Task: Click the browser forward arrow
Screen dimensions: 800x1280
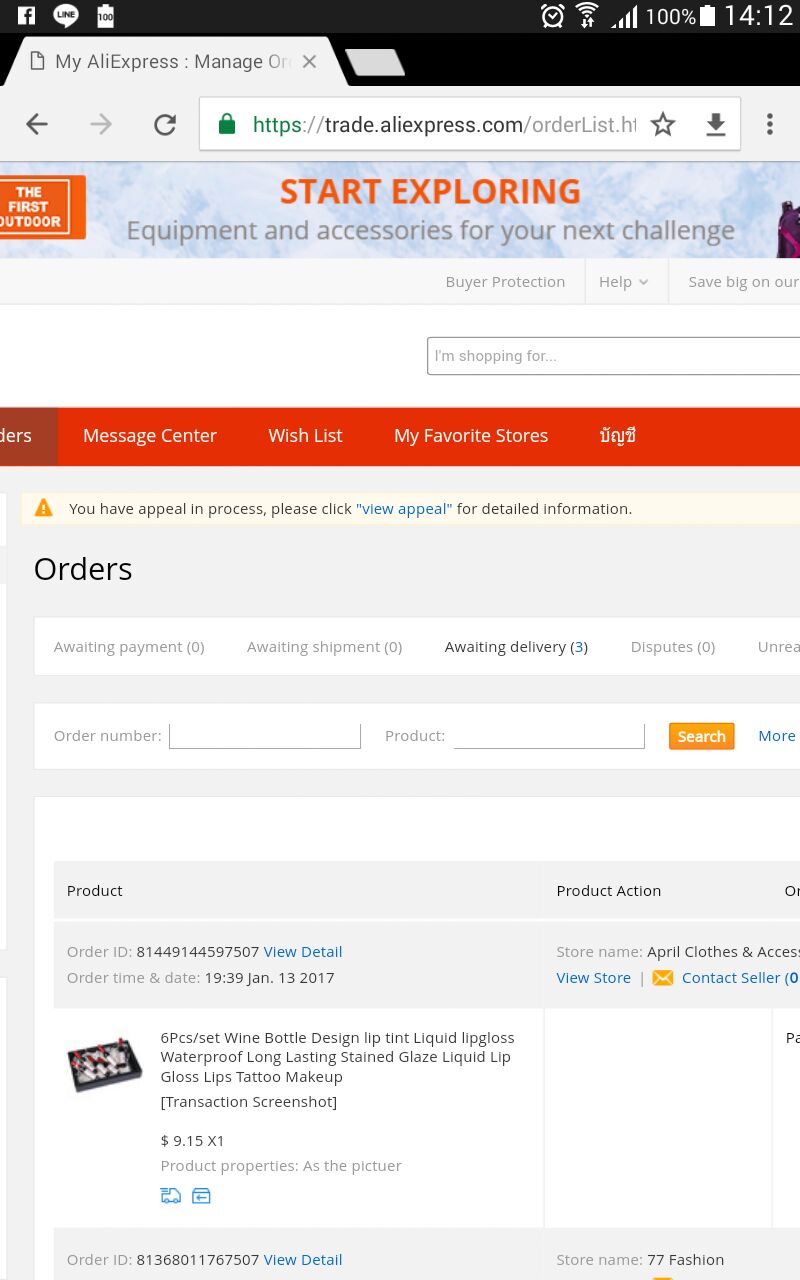Action: coord(101,124)
